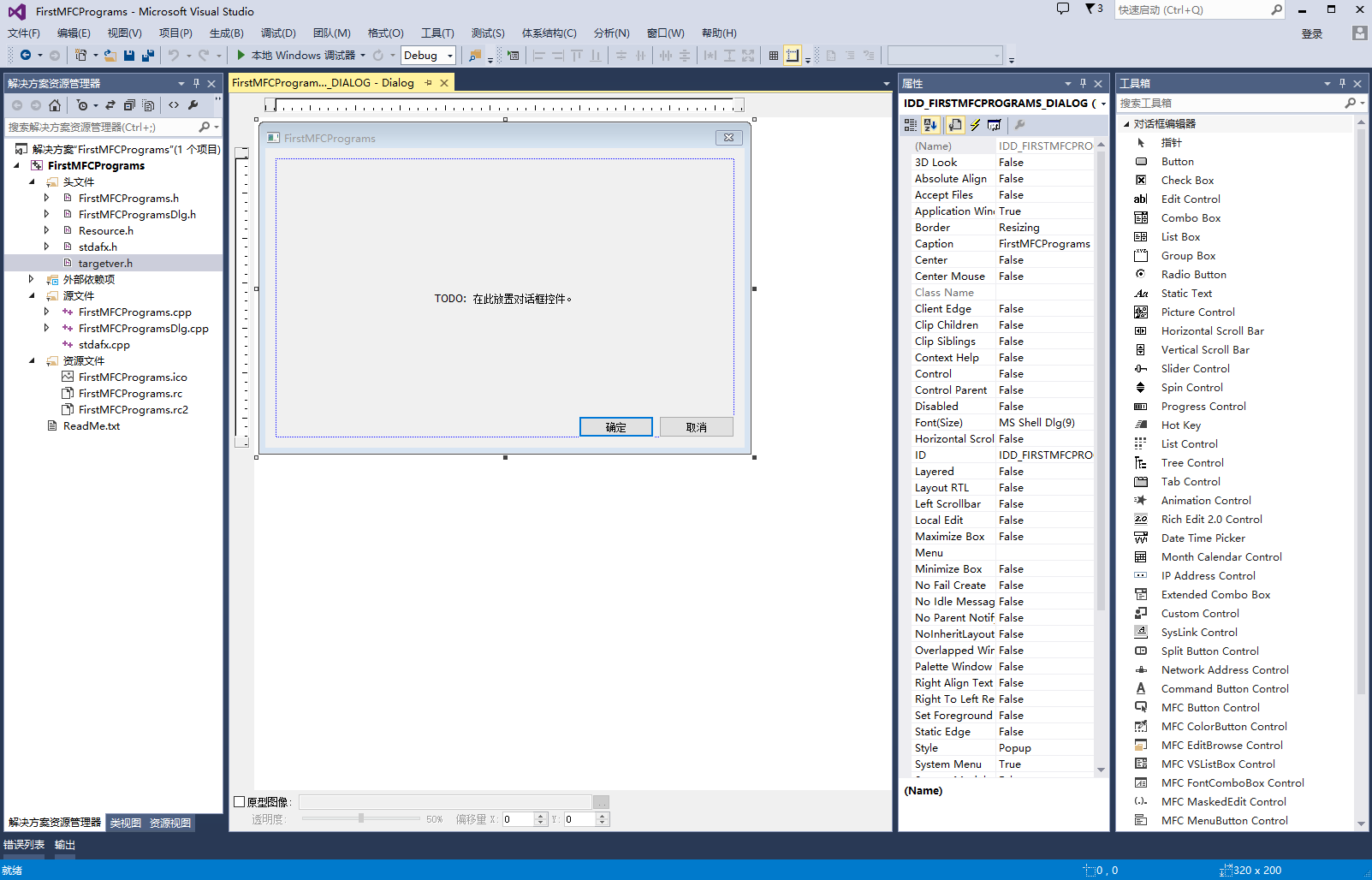Toggle the dialog editor grid
The width and height of the screenshot is (1372, 880).
(x=774, y=56)
